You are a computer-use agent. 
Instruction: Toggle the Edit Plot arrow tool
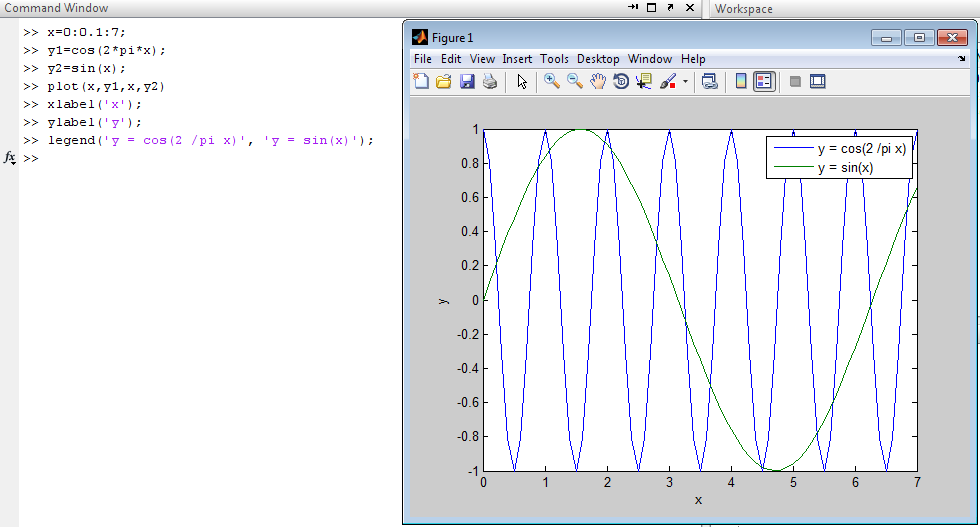point(521,82)
